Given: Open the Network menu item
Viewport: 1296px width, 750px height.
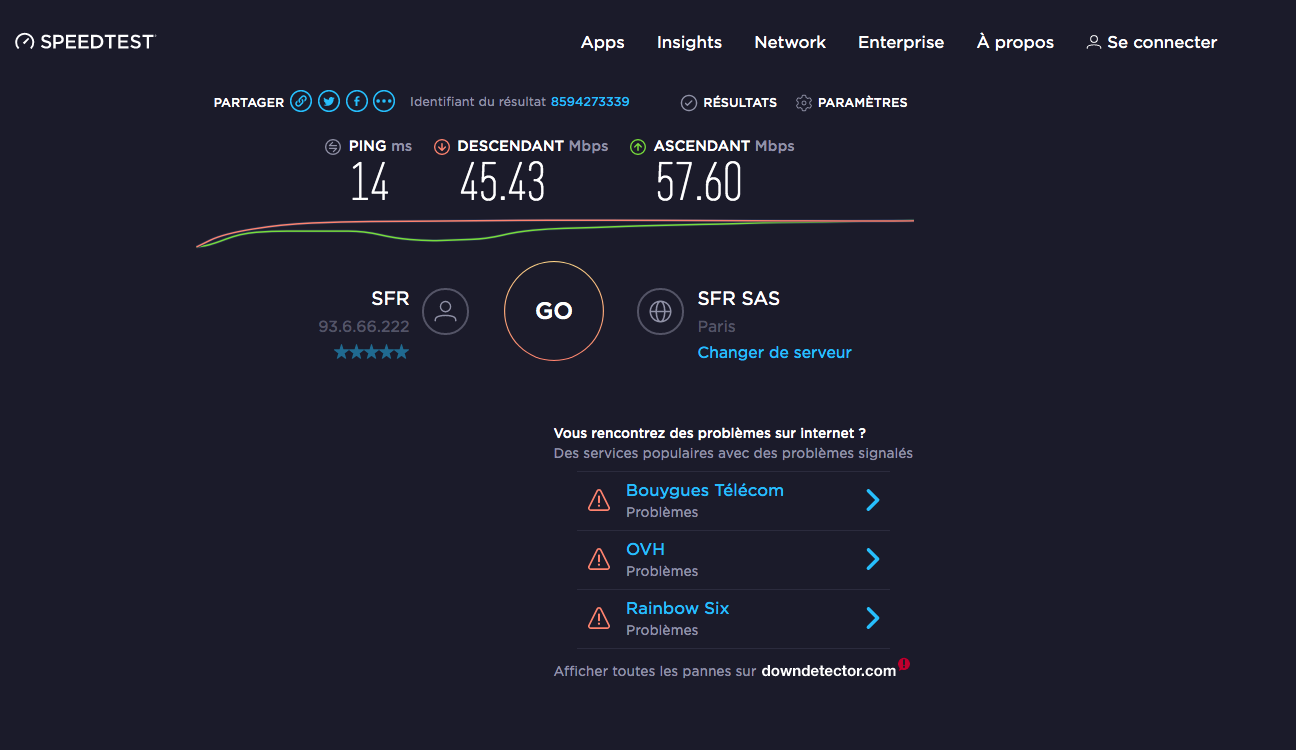Looking at the screenshot, I should click(x=790, y=42).
